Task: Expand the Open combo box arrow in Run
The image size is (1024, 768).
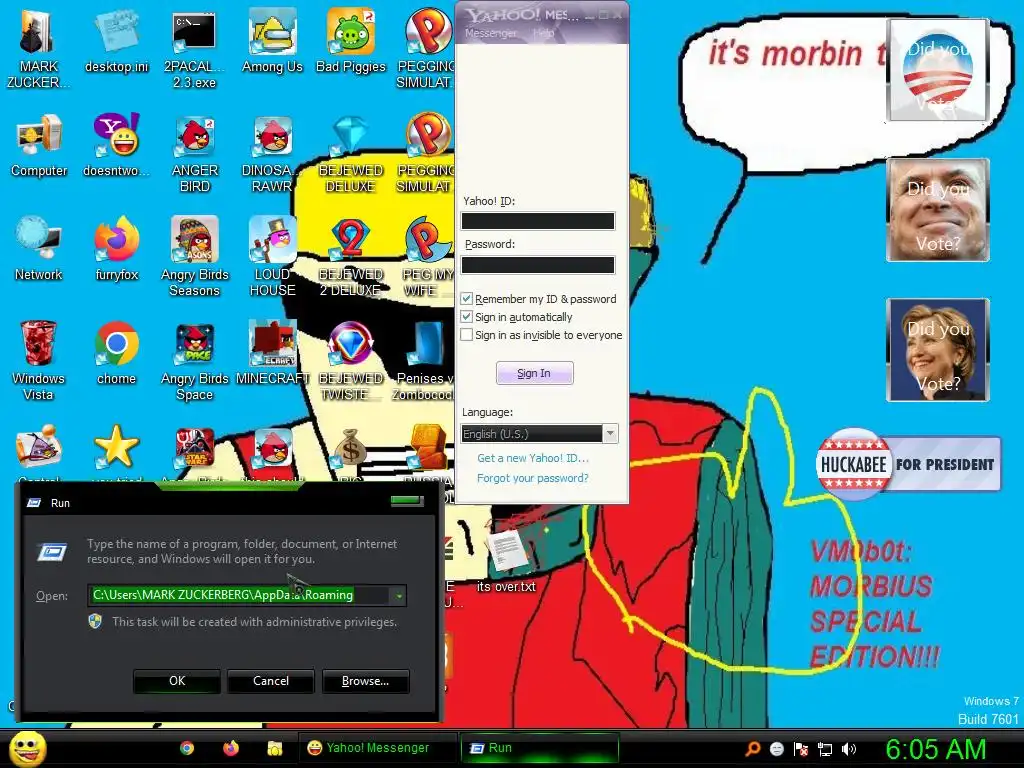Action: [x=398, y=595]
